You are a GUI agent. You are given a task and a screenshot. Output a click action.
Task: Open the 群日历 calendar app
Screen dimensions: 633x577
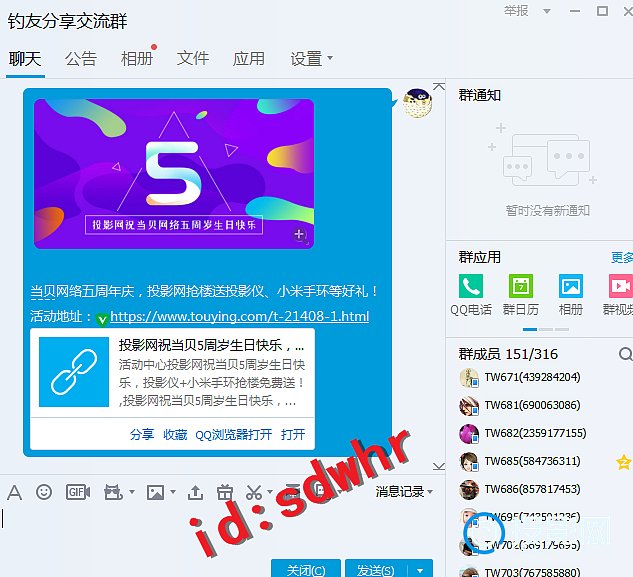(x=521, y=285)
